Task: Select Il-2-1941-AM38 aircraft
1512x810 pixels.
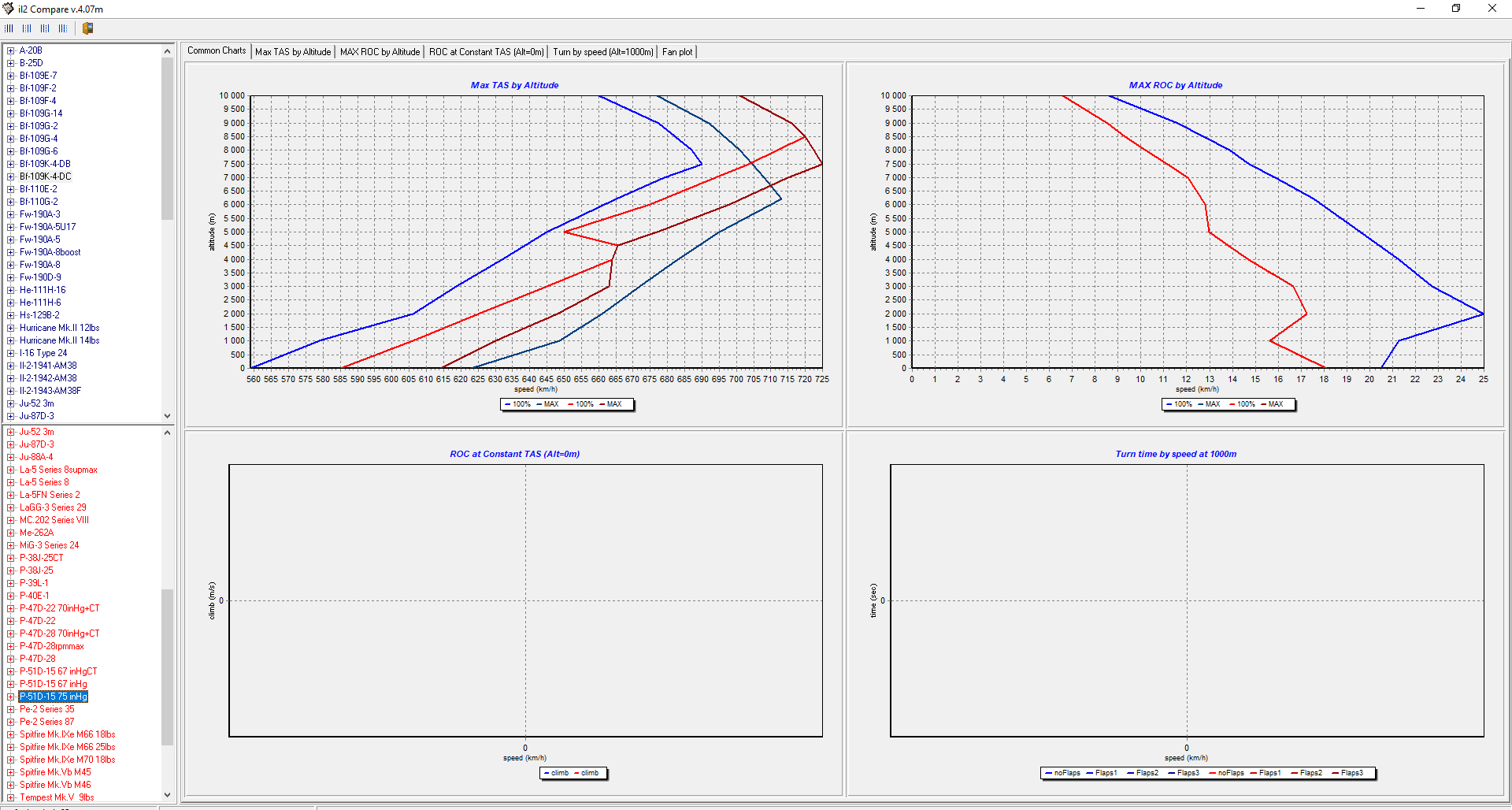Action: coord(48,366)
